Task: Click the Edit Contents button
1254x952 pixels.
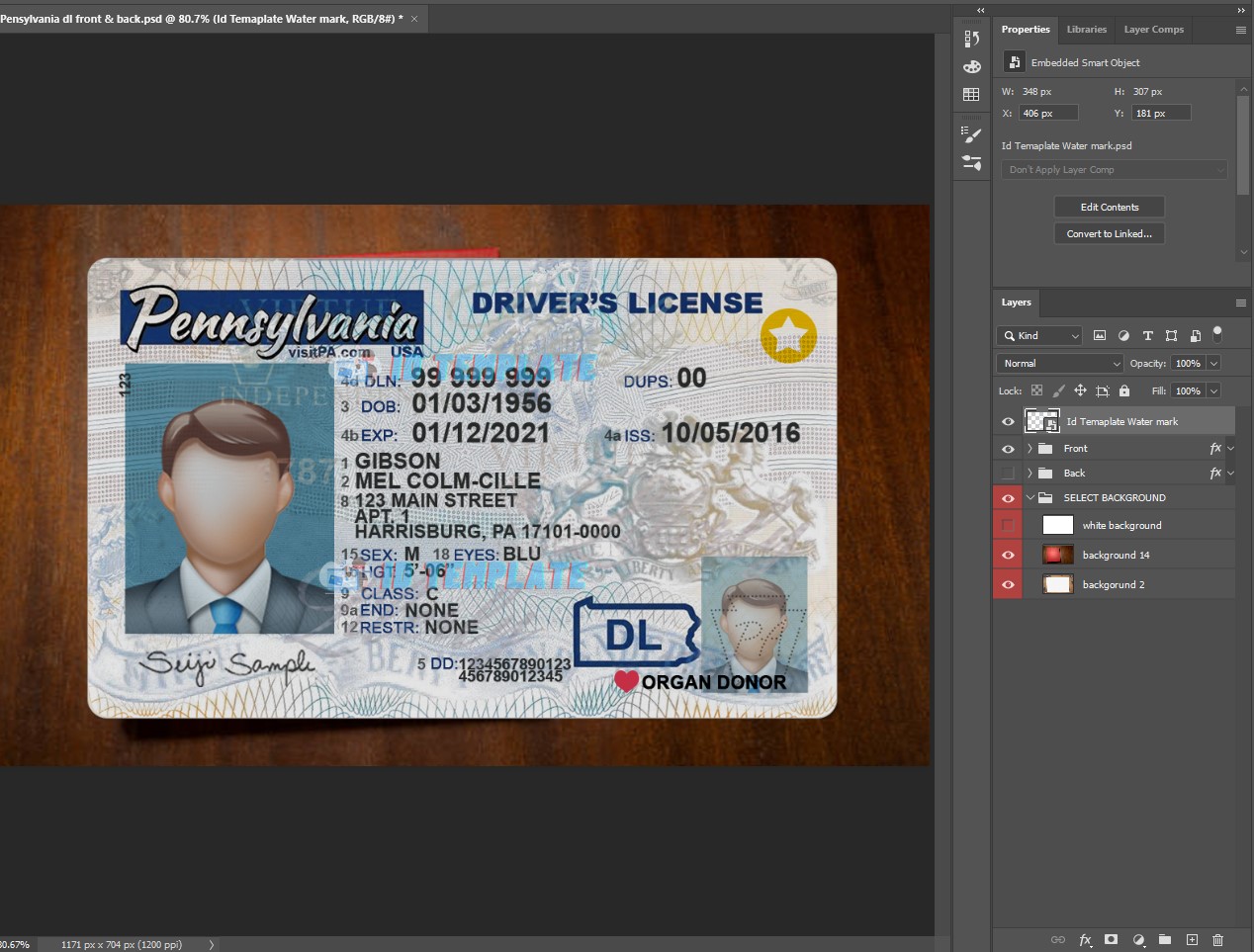Action: (x=1110, y=208)
